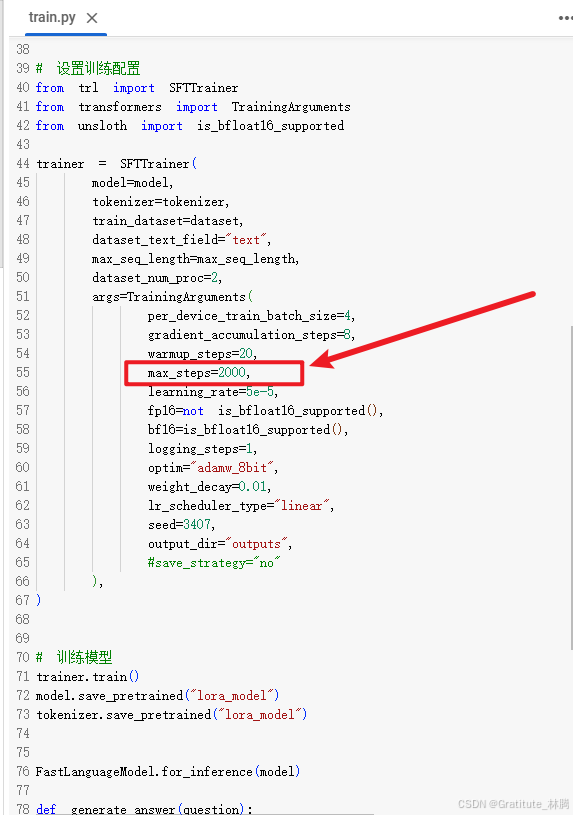Click model.save_pretrained("lora_model") line
The image size is (573, 815).
[158, 695]
